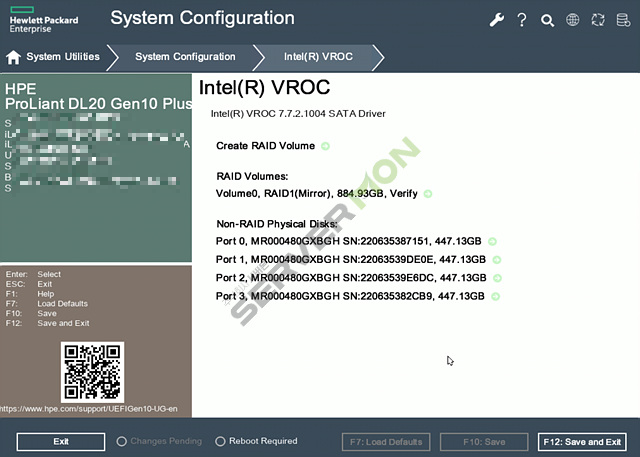Click green arrow for Port 2 disk
This screenshot has height=457, width=640.
point(497,278)
